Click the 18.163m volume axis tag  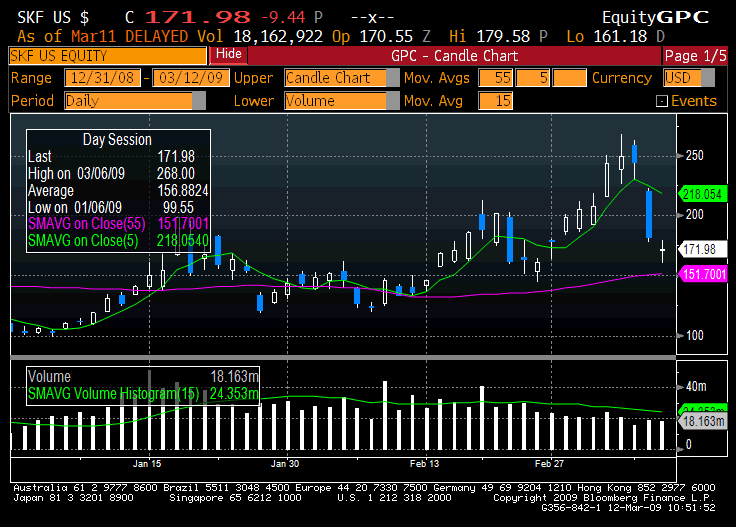tap(703, 421)
